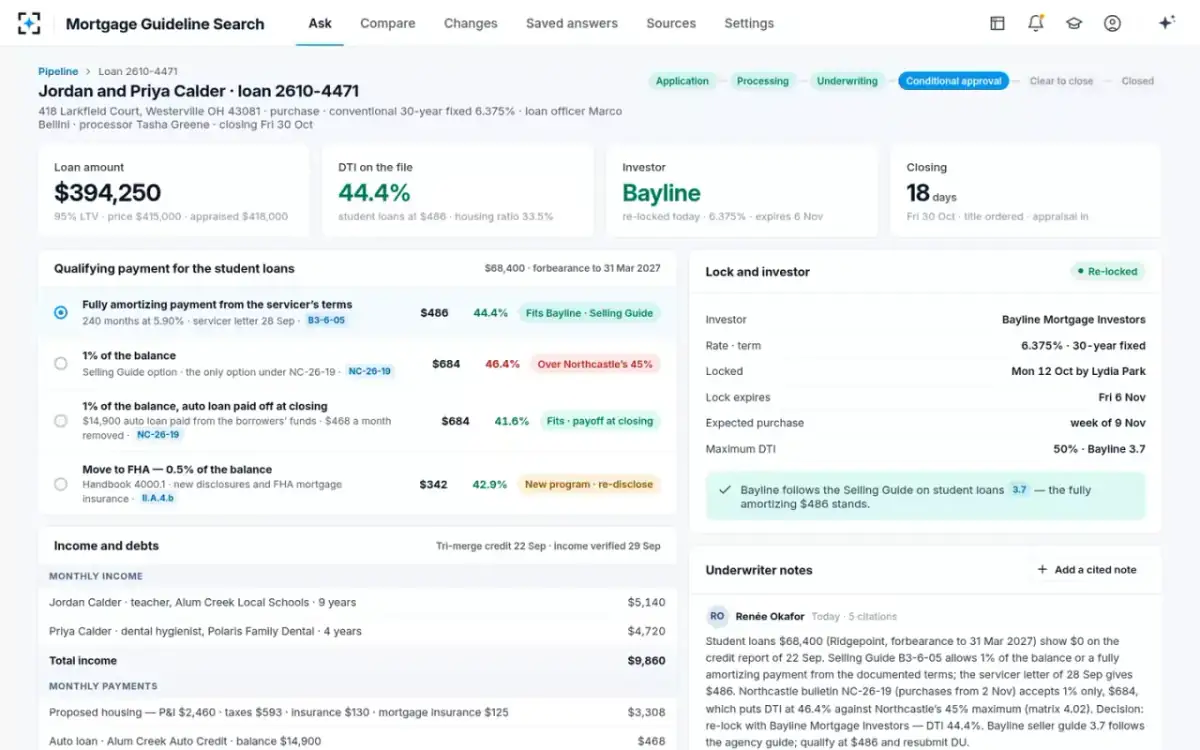Click the 50% · Bayline 3.7 maximum DTI
Screen dimensions: 1200x750
tap(1099, 449)
